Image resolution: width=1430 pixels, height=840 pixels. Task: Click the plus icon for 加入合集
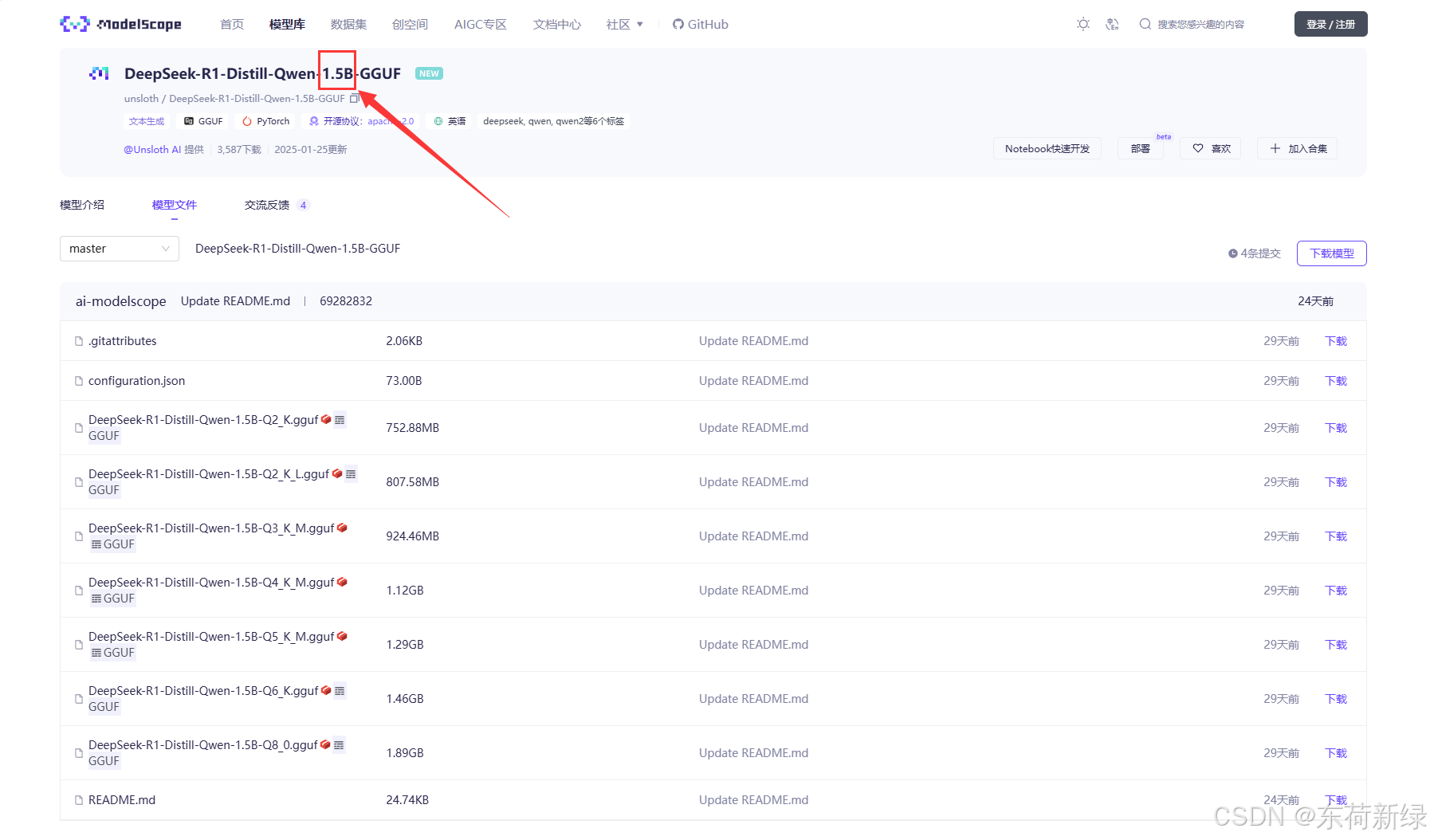click(x=1275, y=148)
